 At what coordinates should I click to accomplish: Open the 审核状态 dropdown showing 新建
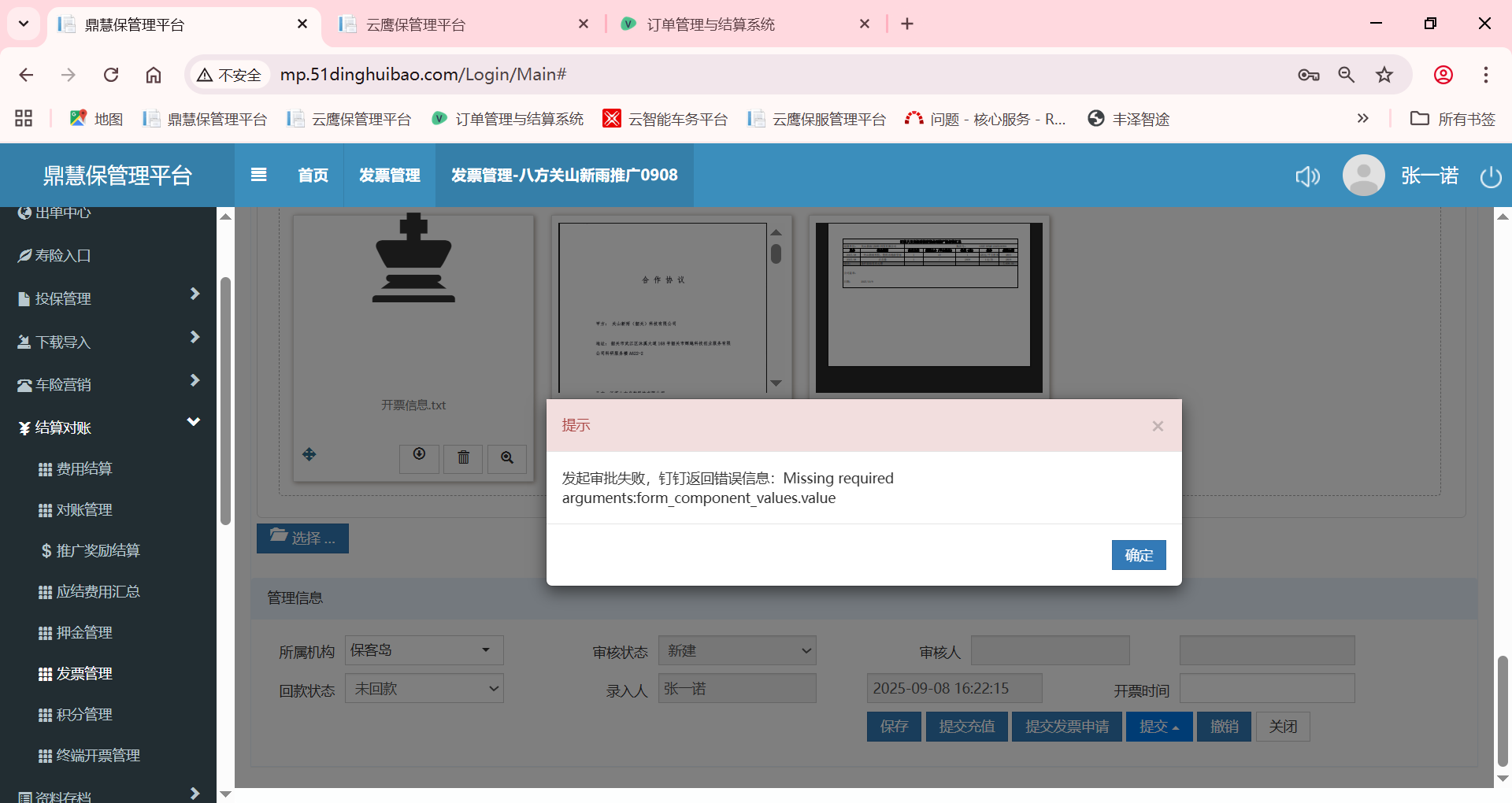(x=737, y=650)
